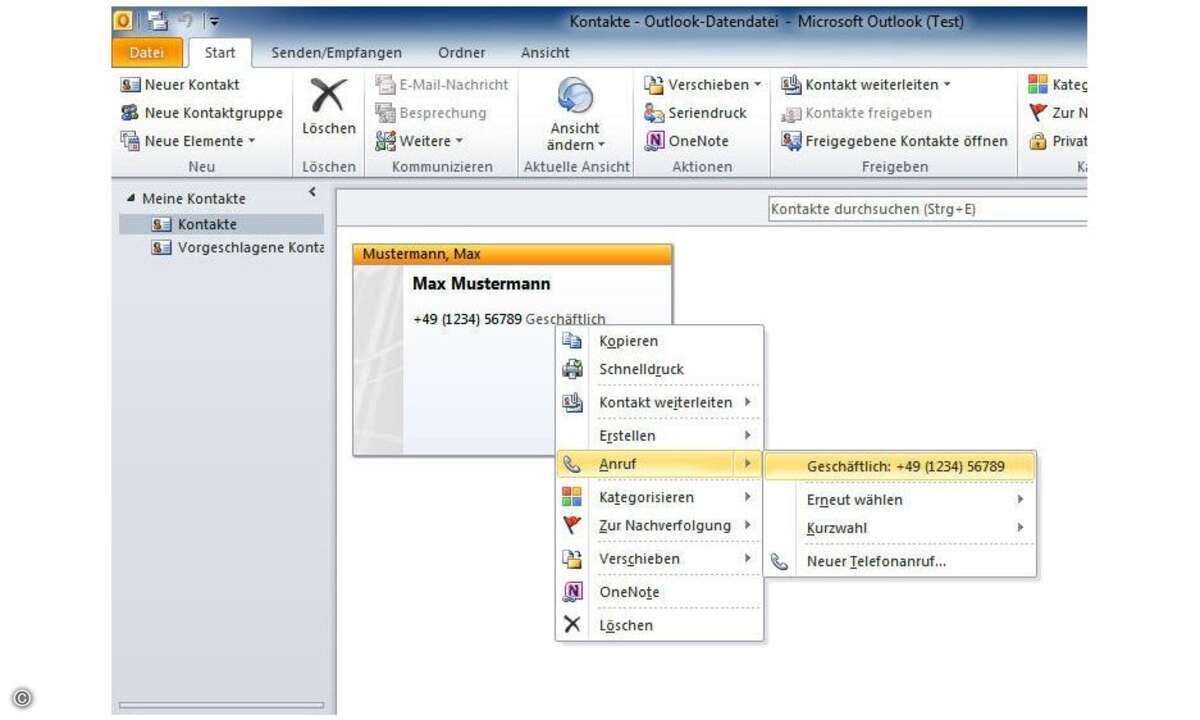This screenshot has height=720, width=1200.
Task: Collapse the Meine Kontakte group
Action: [x=132, y=198]
